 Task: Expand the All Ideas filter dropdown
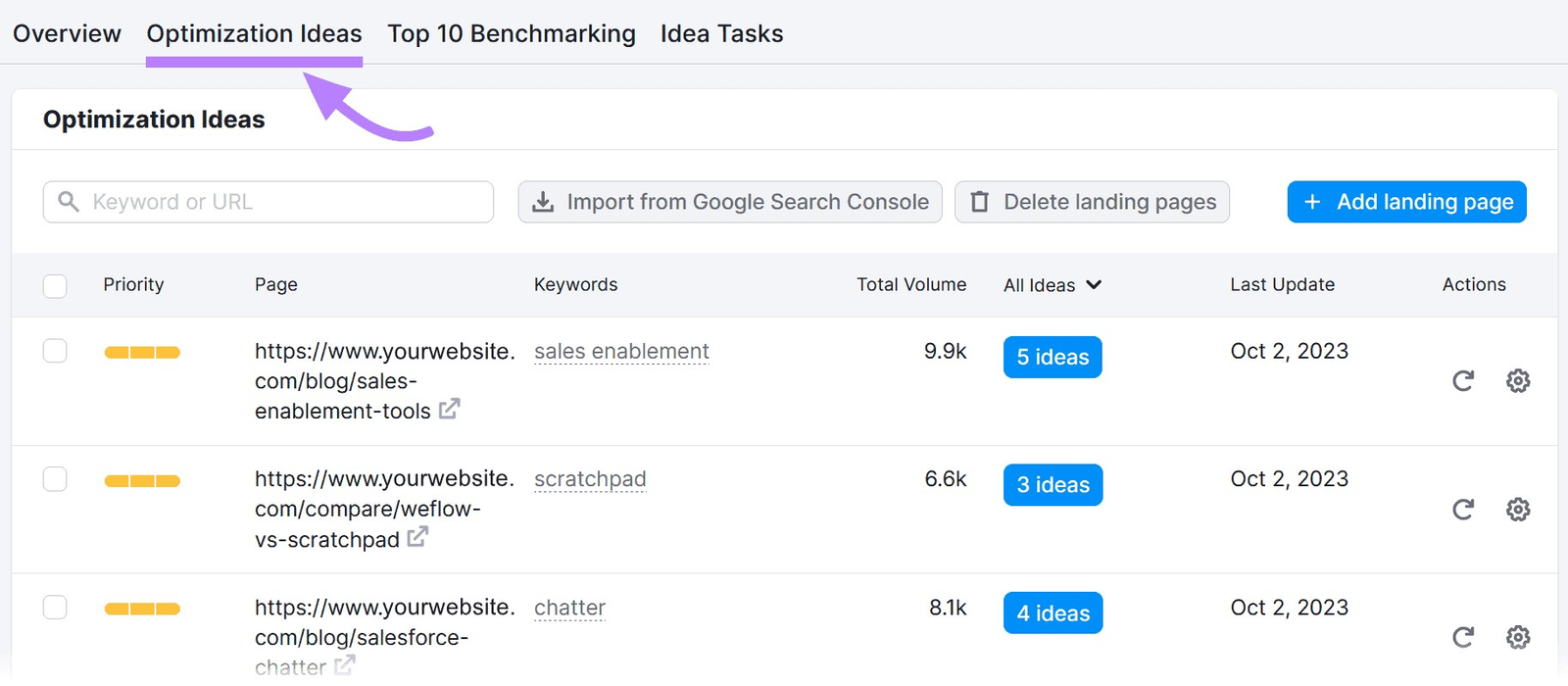[1053, 285]
